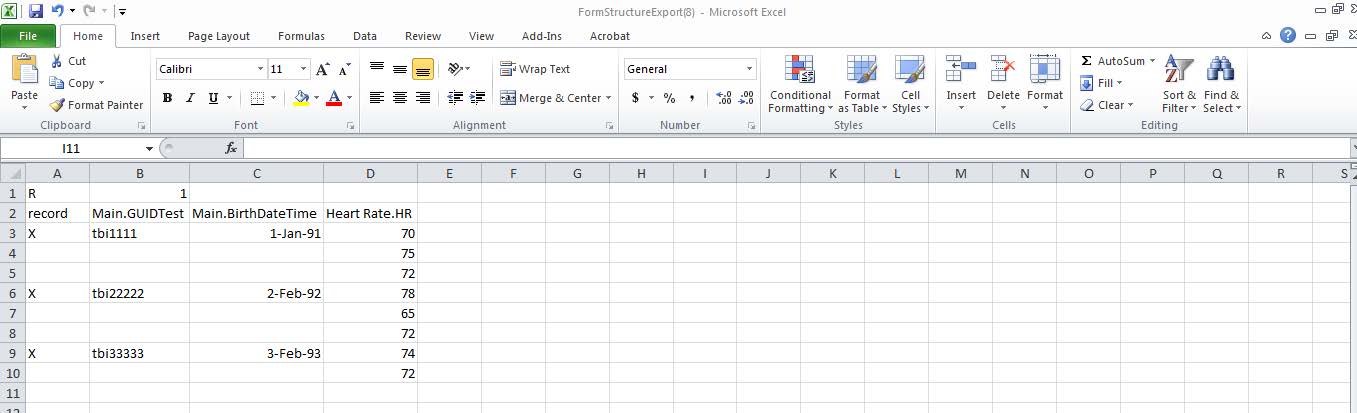Expand AutoSum dropdown arrow
The width and height of the screenshot is (1357, 413).
pyautogui.click(x=1152, y=61)
